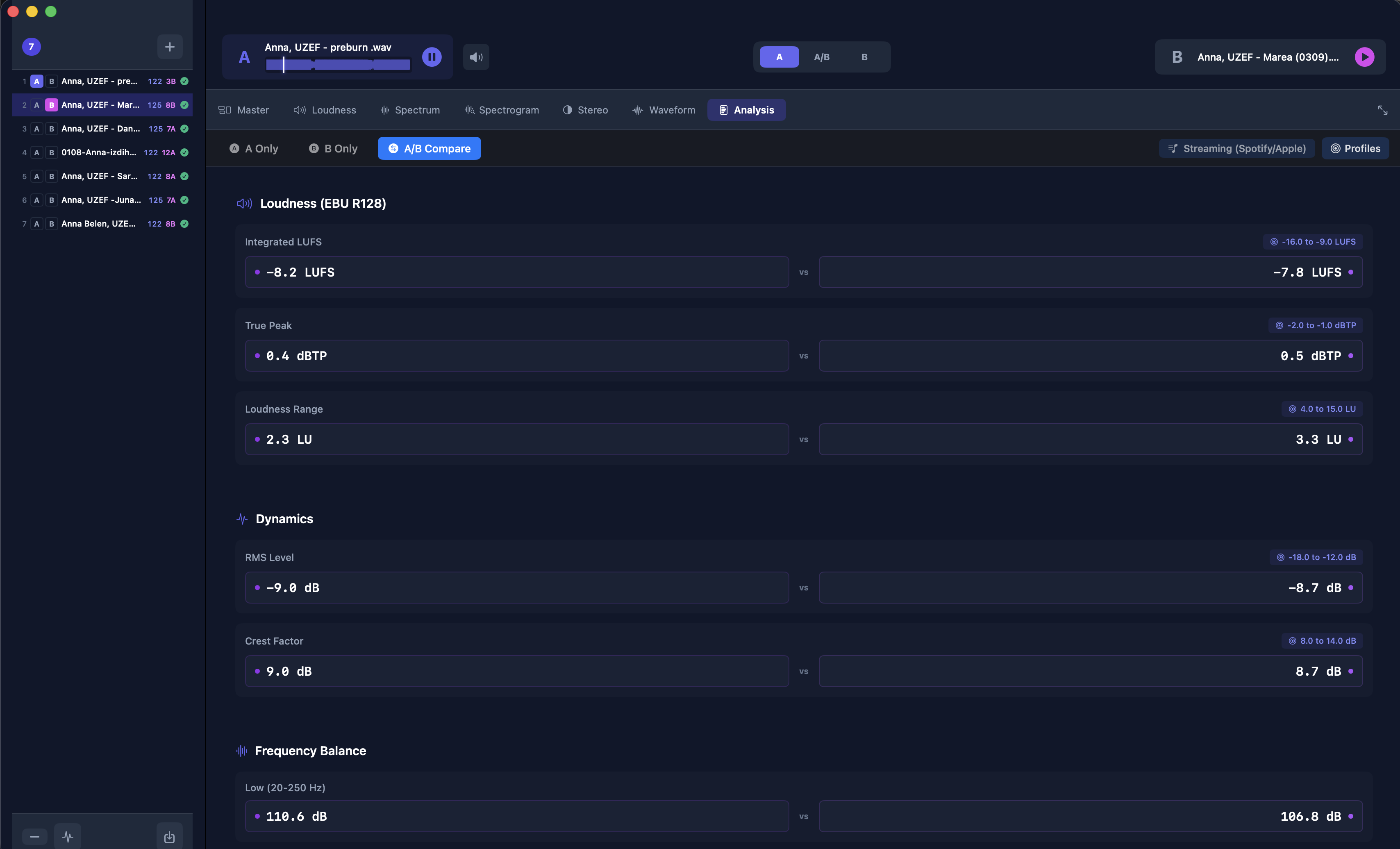This screenshot has height=849, width=1400.
Task: Add a new track with plus icon
Action: [x=169, y=47]
